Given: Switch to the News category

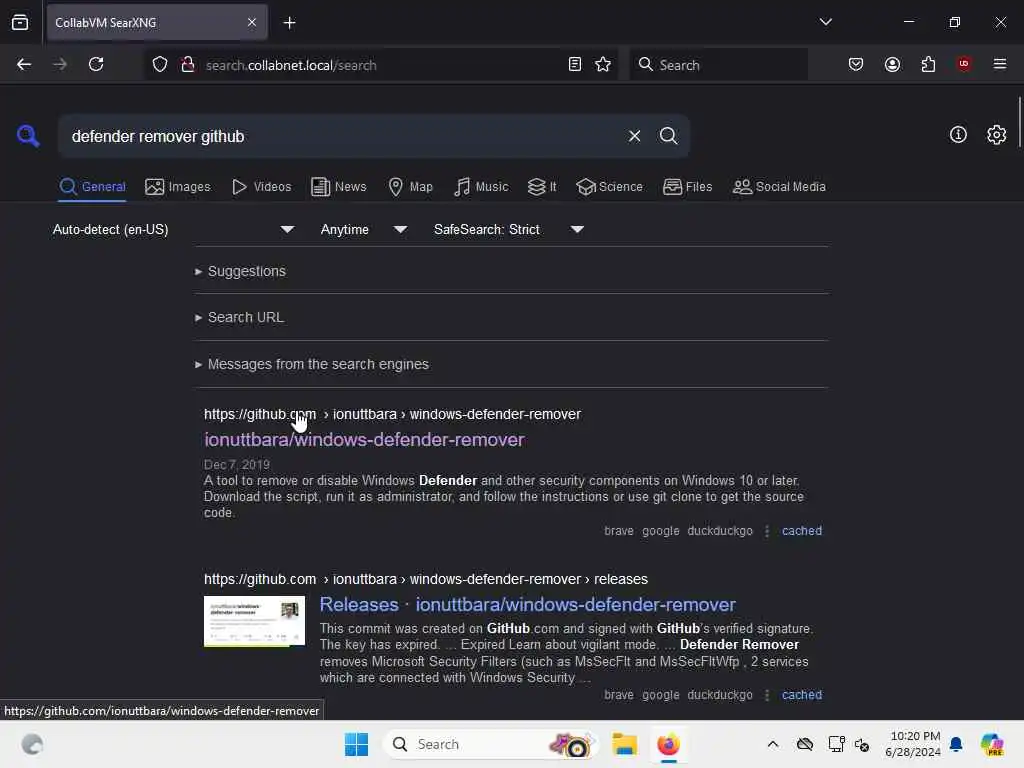Looking at the screenshot, I should [338, 187].
